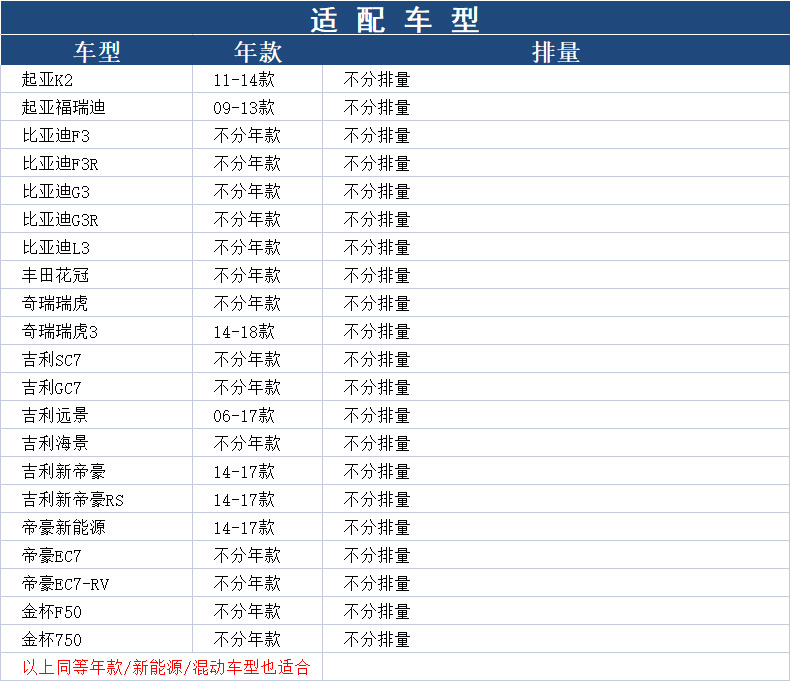Screen dimensions: 790x681
Task: Select the 排量 column header
Action: coord(556,52)
